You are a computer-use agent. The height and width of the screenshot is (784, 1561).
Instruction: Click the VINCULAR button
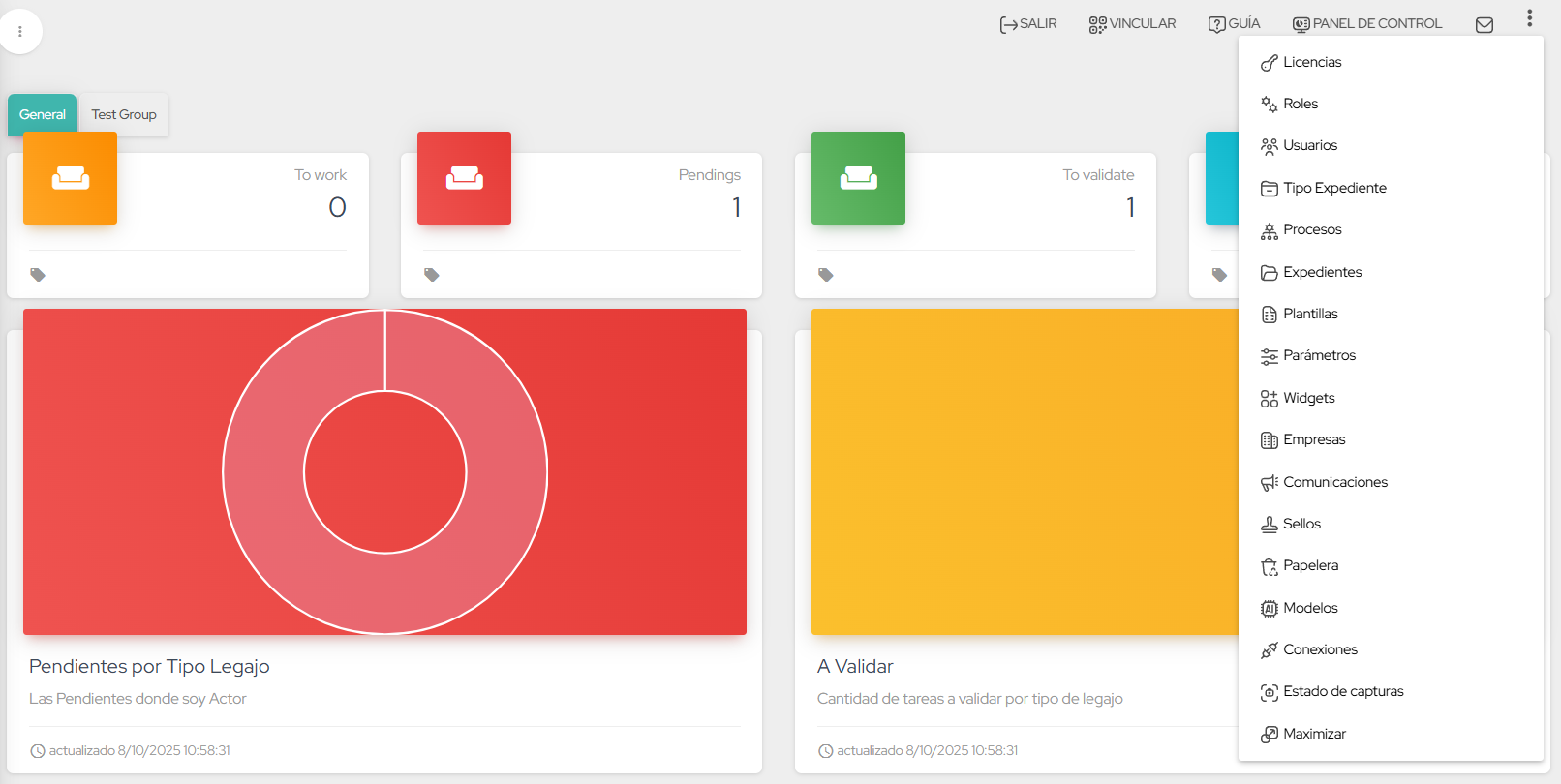coord(1132,24)
